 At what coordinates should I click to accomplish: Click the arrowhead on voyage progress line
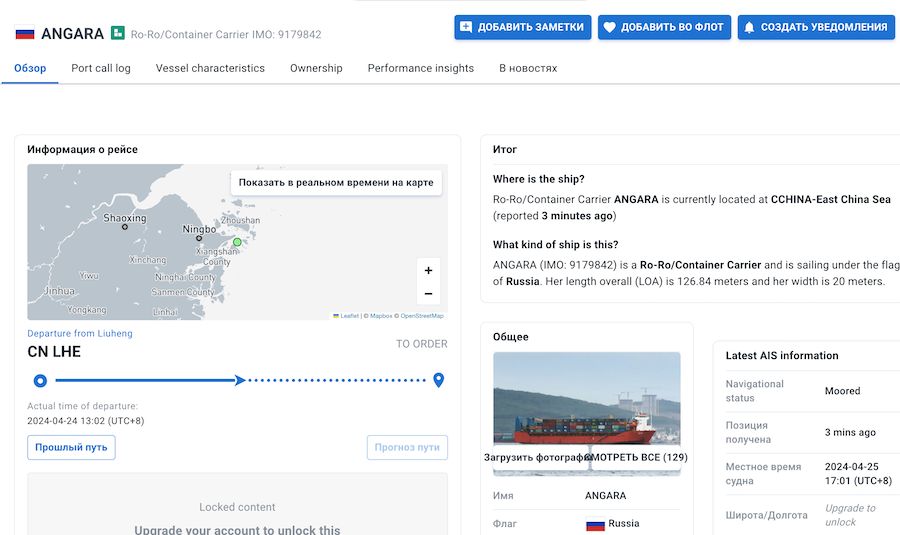[x=240, y=380]
